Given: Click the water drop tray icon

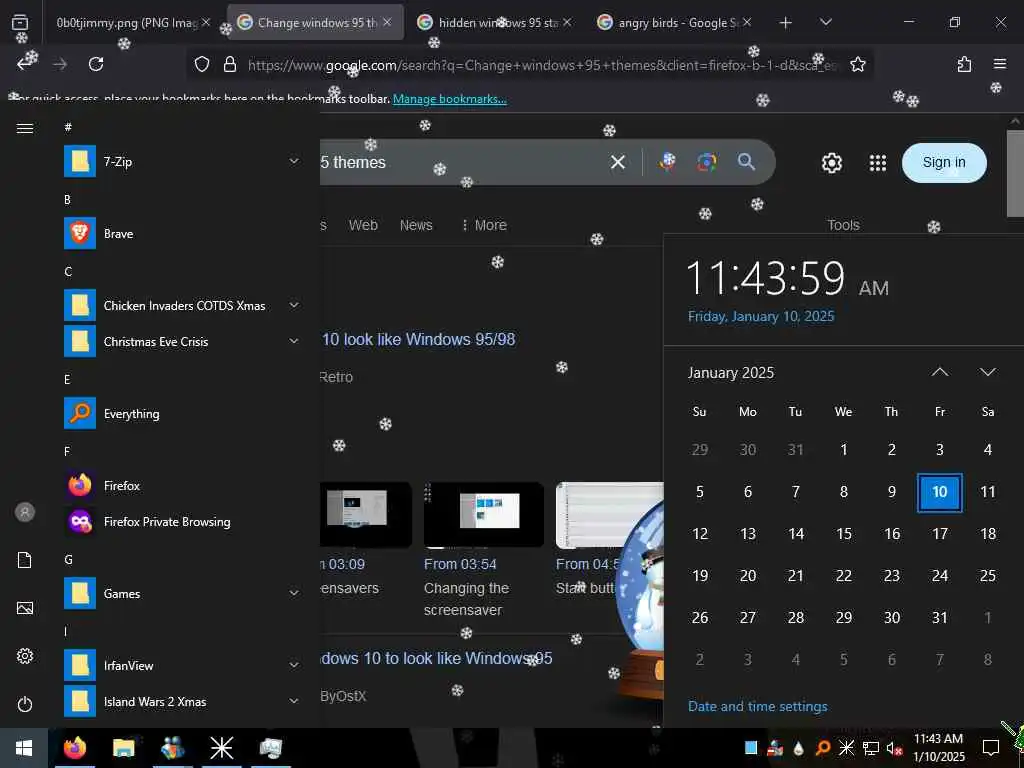Looking at the screenshot, I should tap(799, 748).
